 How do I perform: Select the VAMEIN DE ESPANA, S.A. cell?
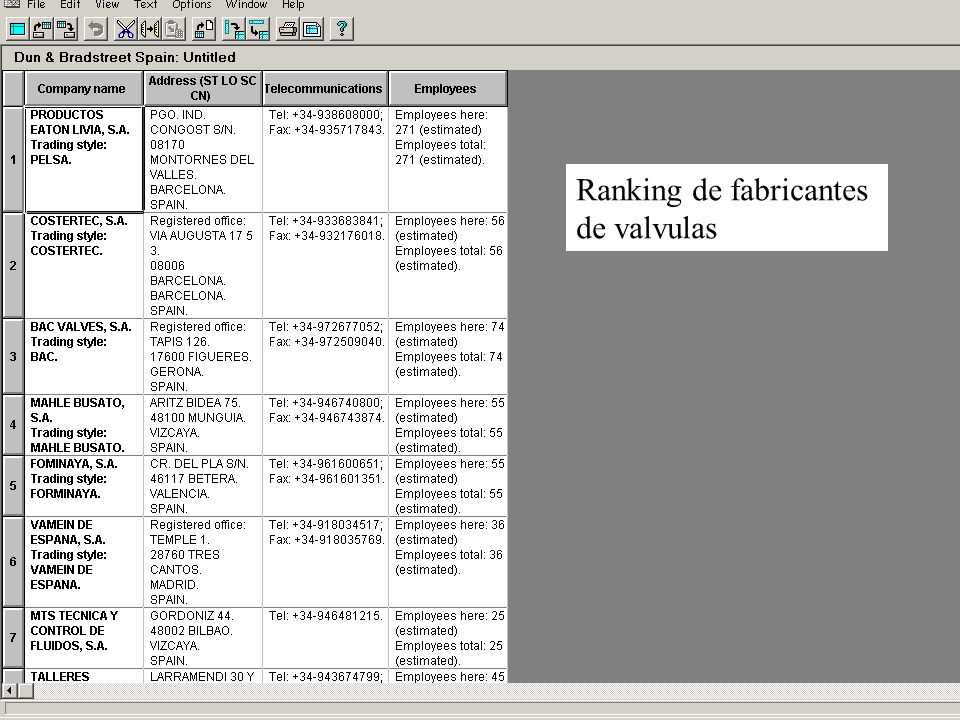pyautogui.click(x=84, y=561)
